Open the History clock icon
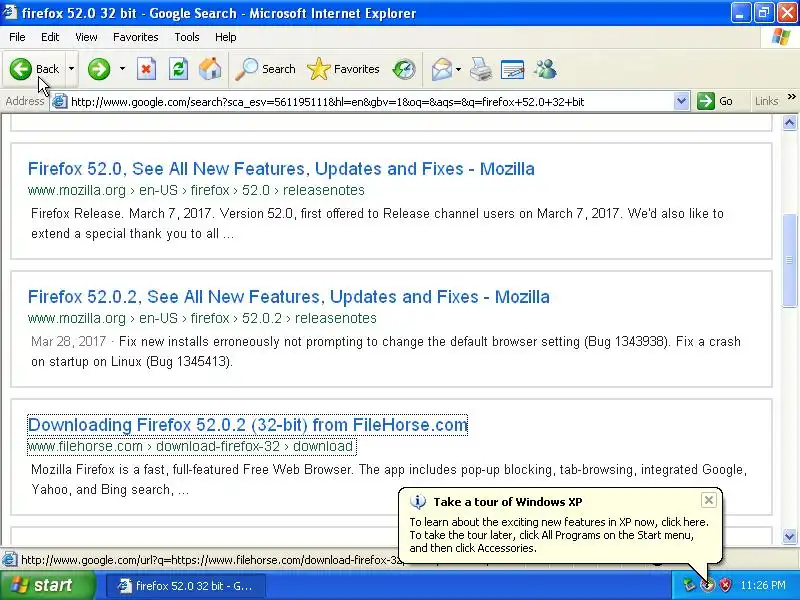The height and width of the screenshot is (600, 800). coord(404,69)
